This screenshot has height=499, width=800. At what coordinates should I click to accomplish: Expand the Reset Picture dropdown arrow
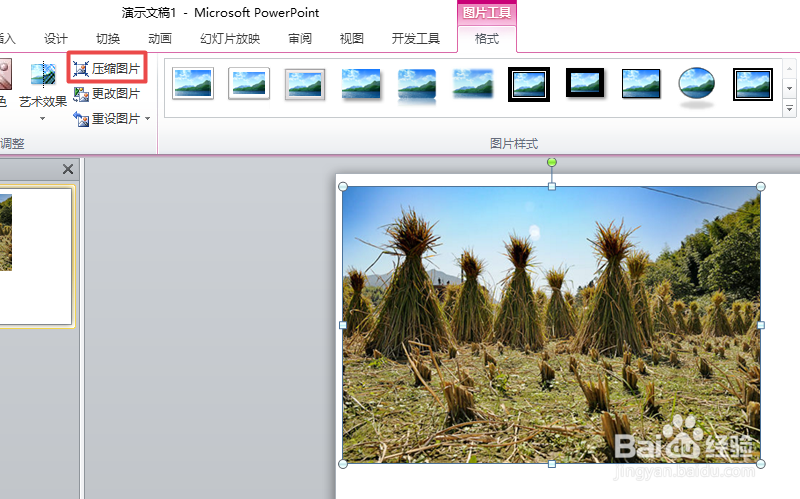tap(147, 119)
